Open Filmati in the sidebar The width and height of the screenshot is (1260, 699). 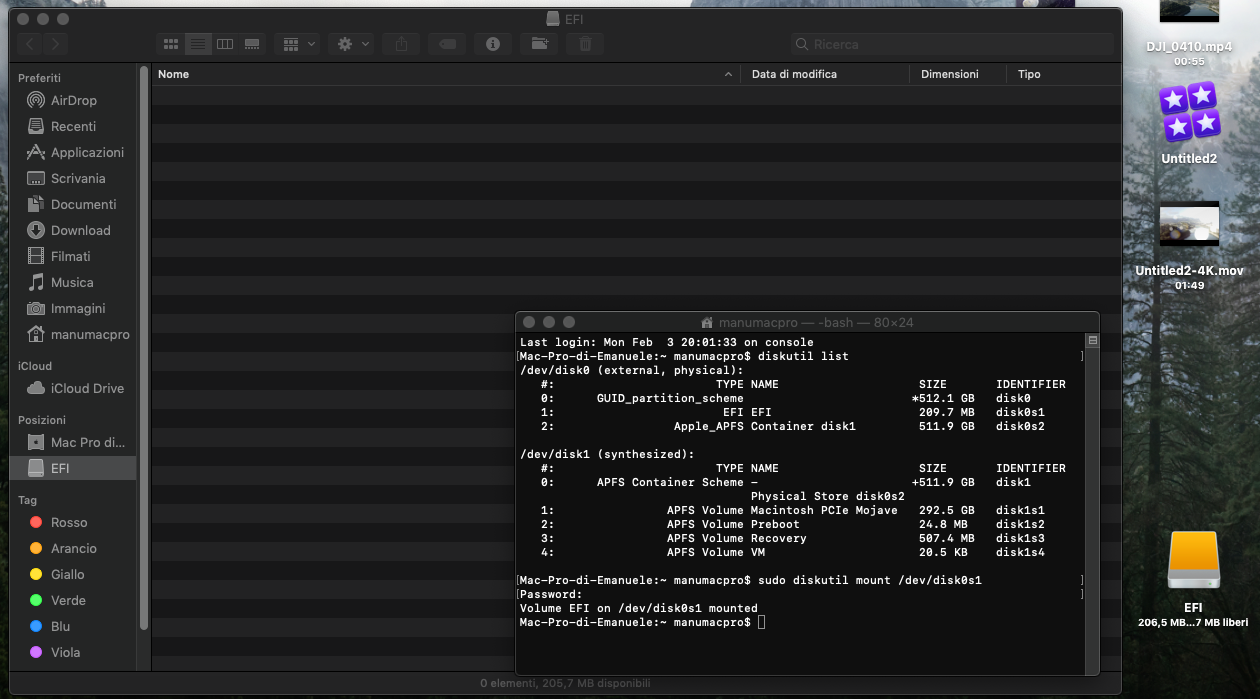click(x=73, y=256)
